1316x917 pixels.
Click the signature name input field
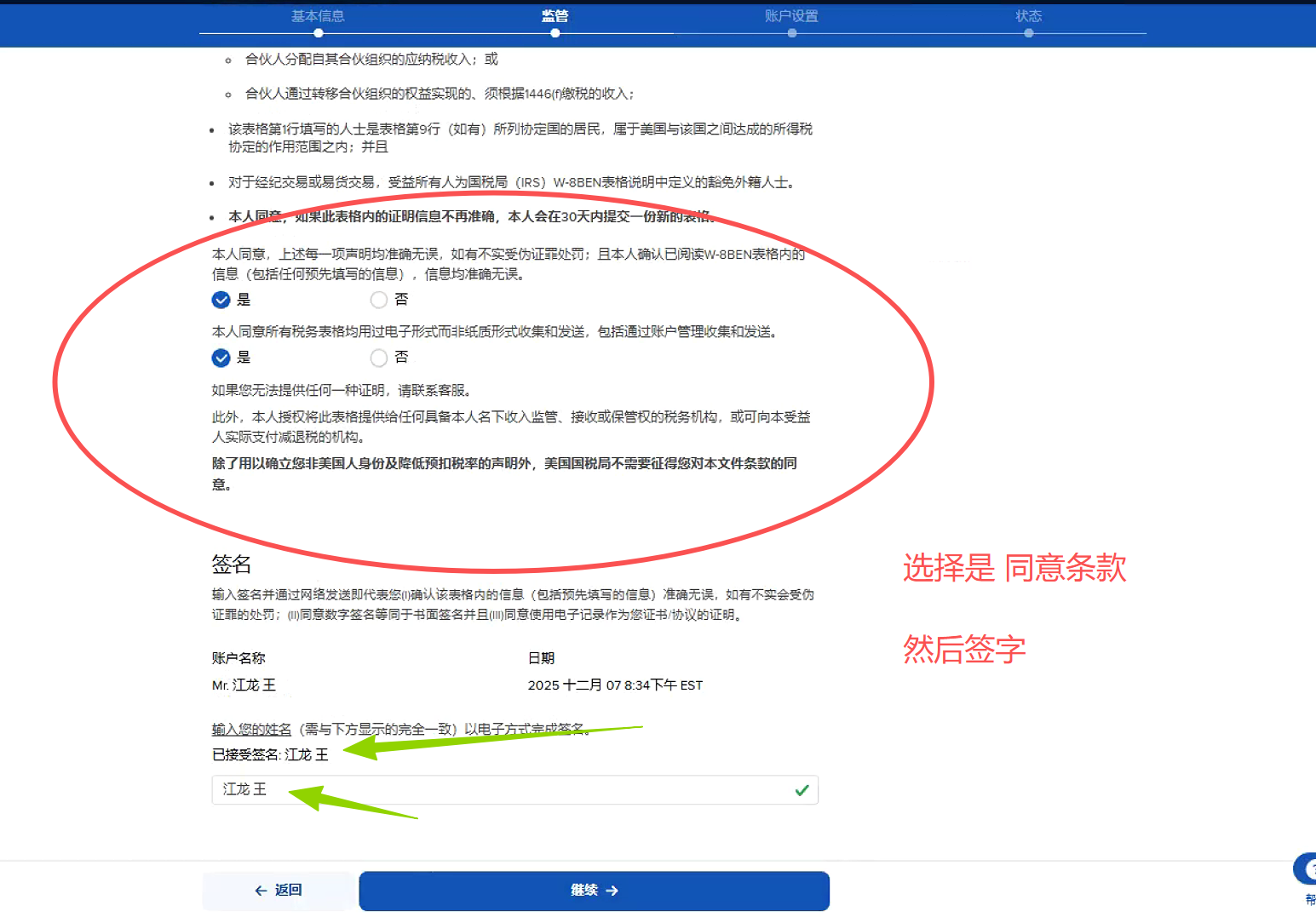coord(503,790)
